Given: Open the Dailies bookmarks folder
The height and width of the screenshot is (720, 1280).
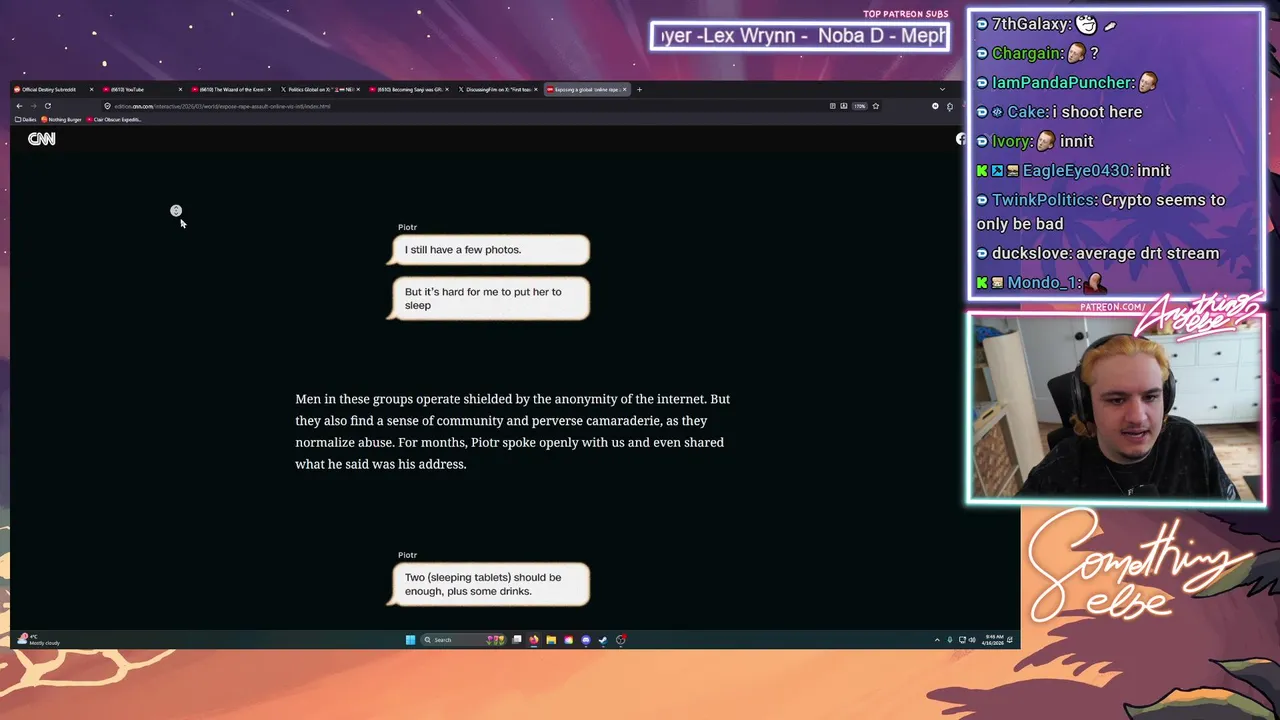Looking at the screenshot, I should [x=26, y=120].
